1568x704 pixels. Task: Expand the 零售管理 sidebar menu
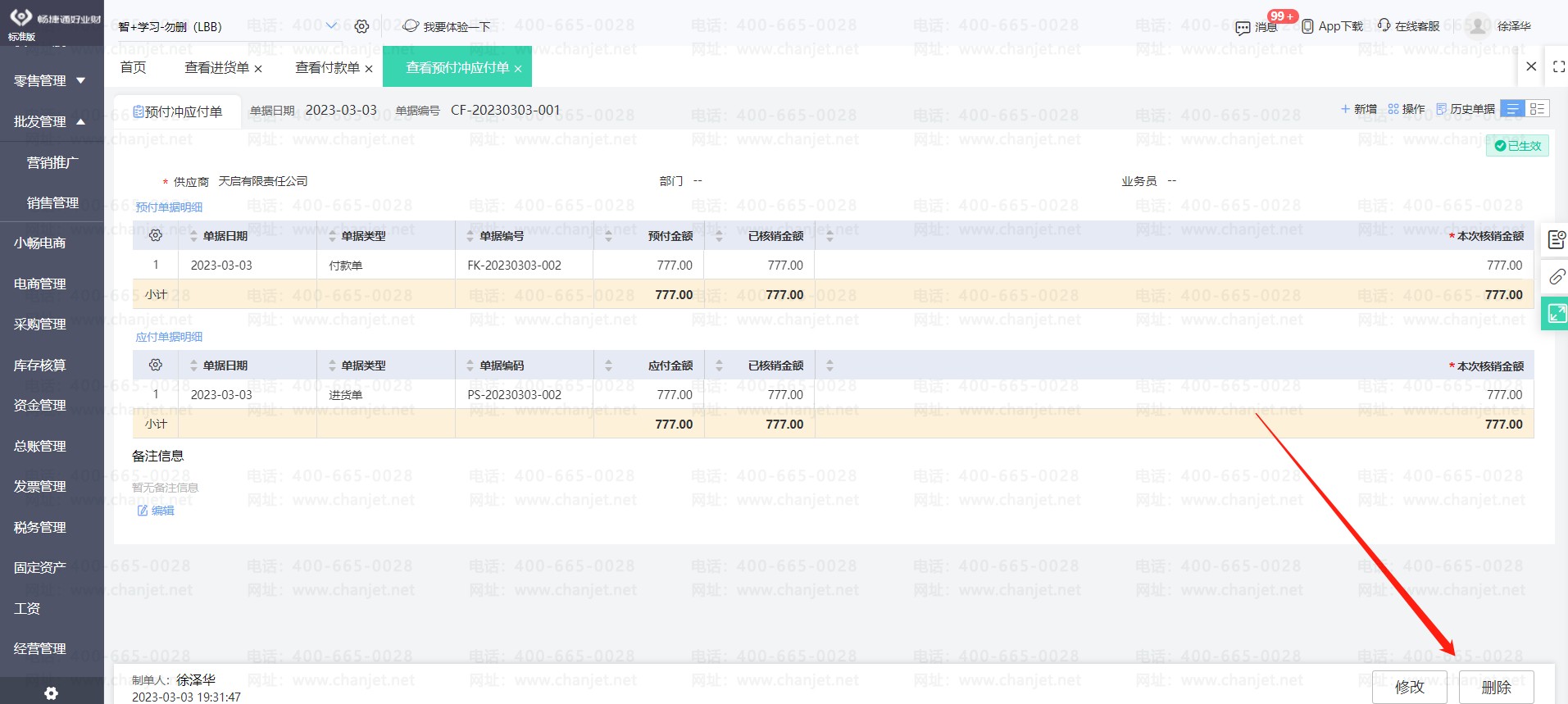pos(80,80)
